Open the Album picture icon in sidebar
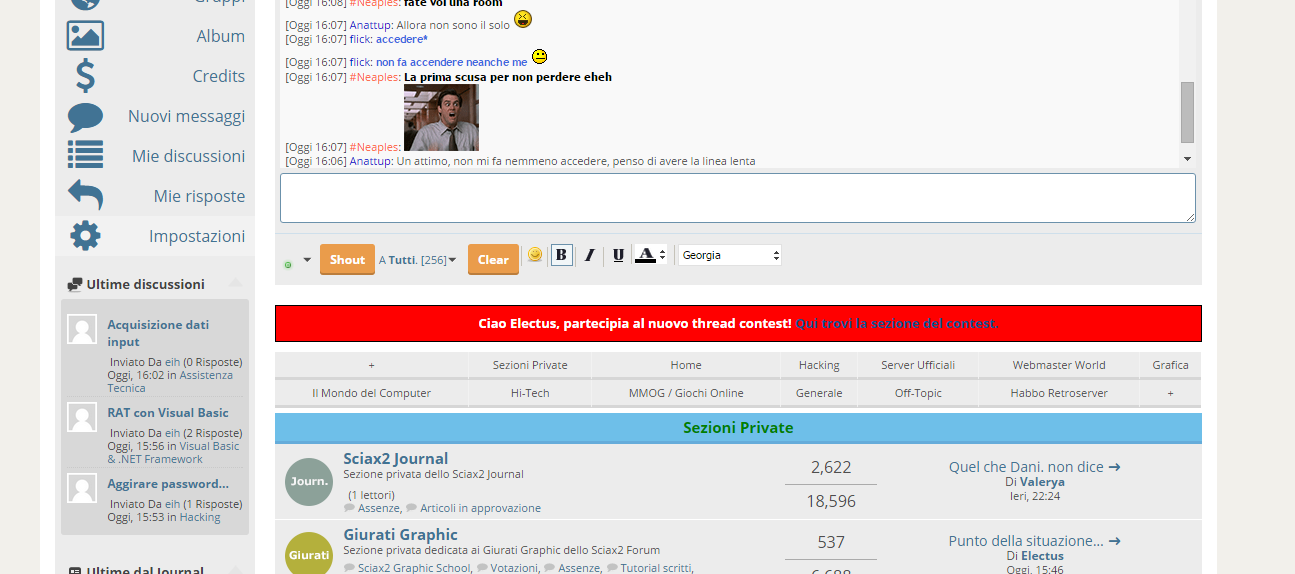 (85, 36)
